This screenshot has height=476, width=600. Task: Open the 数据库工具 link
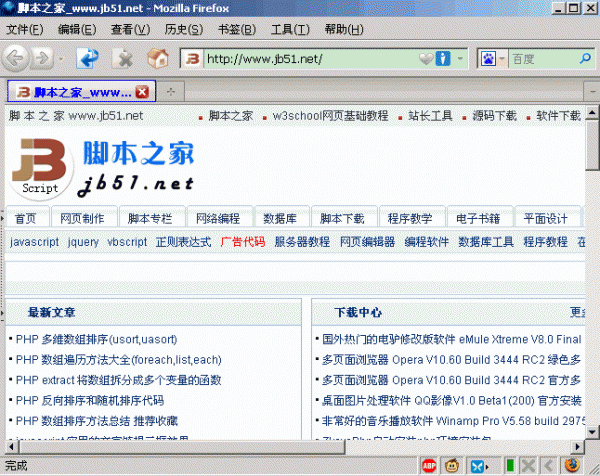[486, 242]
